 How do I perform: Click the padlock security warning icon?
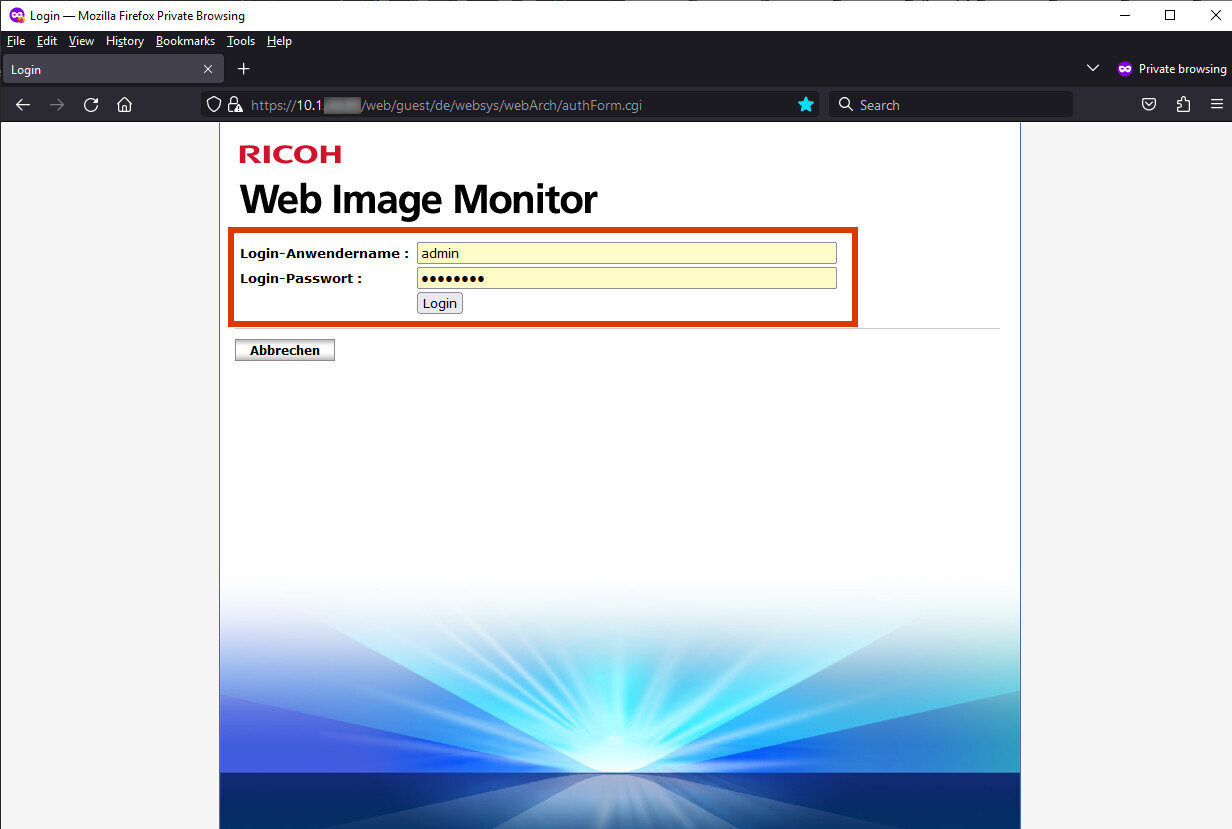pos(235,104)
